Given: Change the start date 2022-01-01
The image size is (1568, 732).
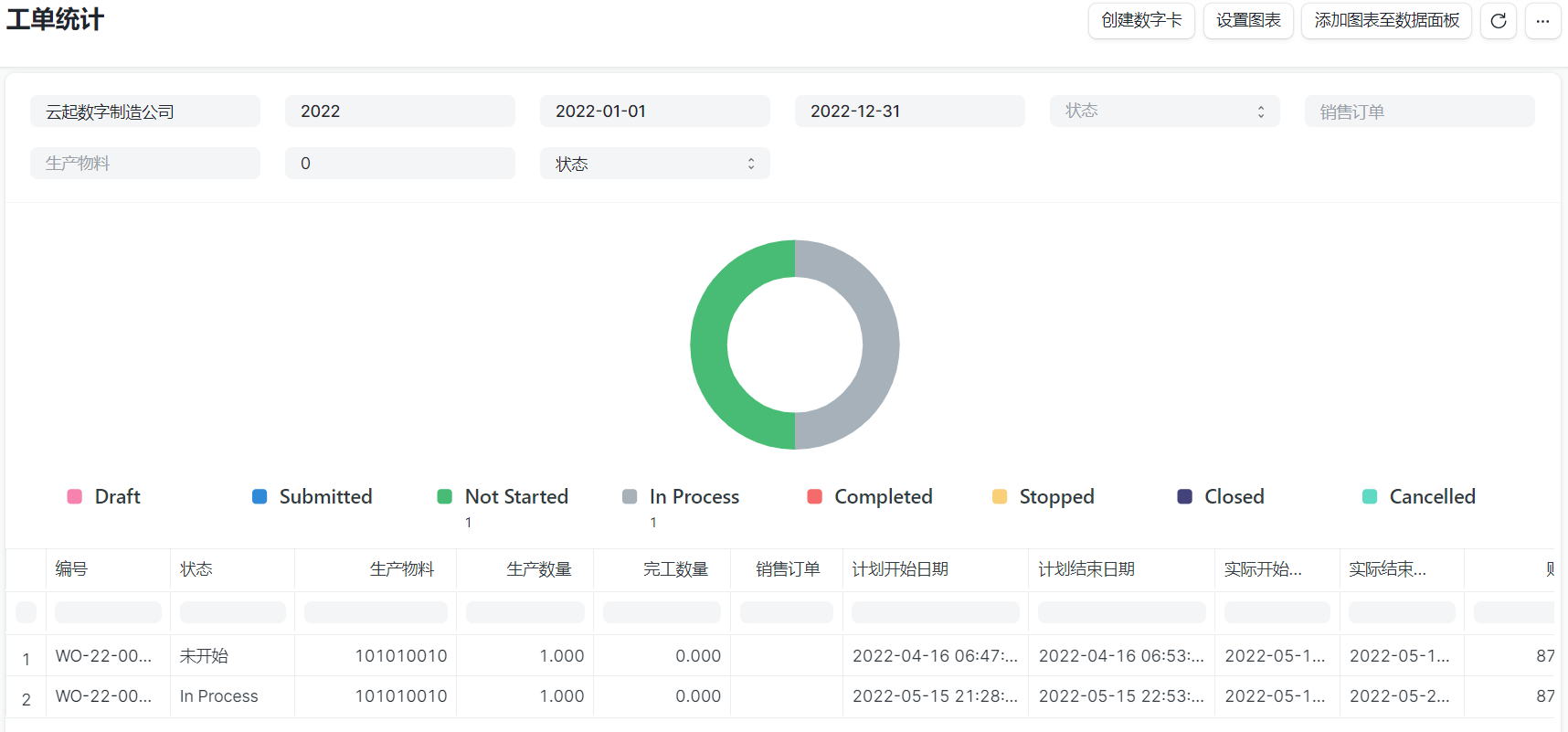Looking at the screenshot, I should pyautogui.click(x=655, y=111).
